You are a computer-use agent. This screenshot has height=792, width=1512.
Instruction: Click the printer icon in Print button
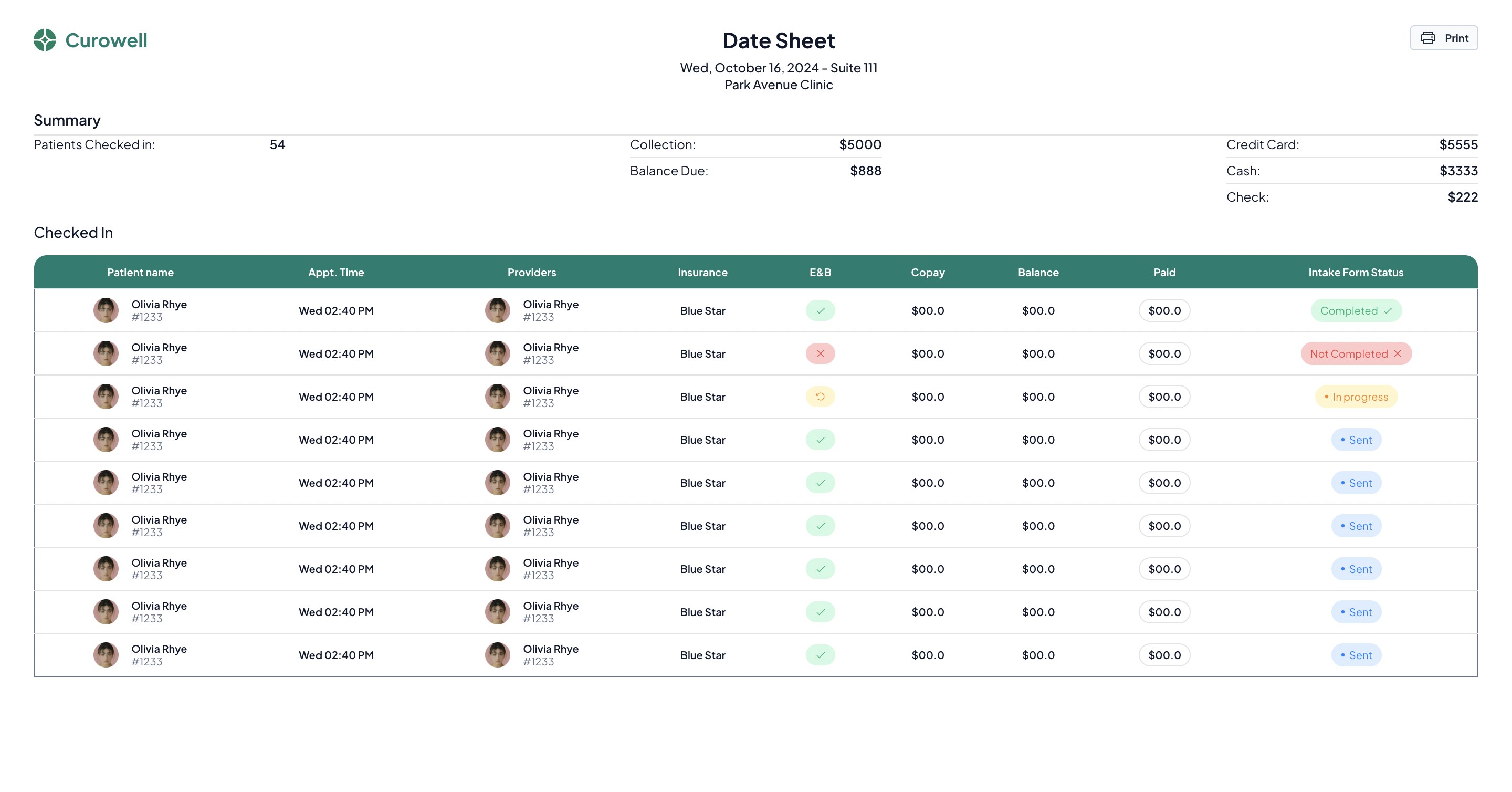[1427, 38]
